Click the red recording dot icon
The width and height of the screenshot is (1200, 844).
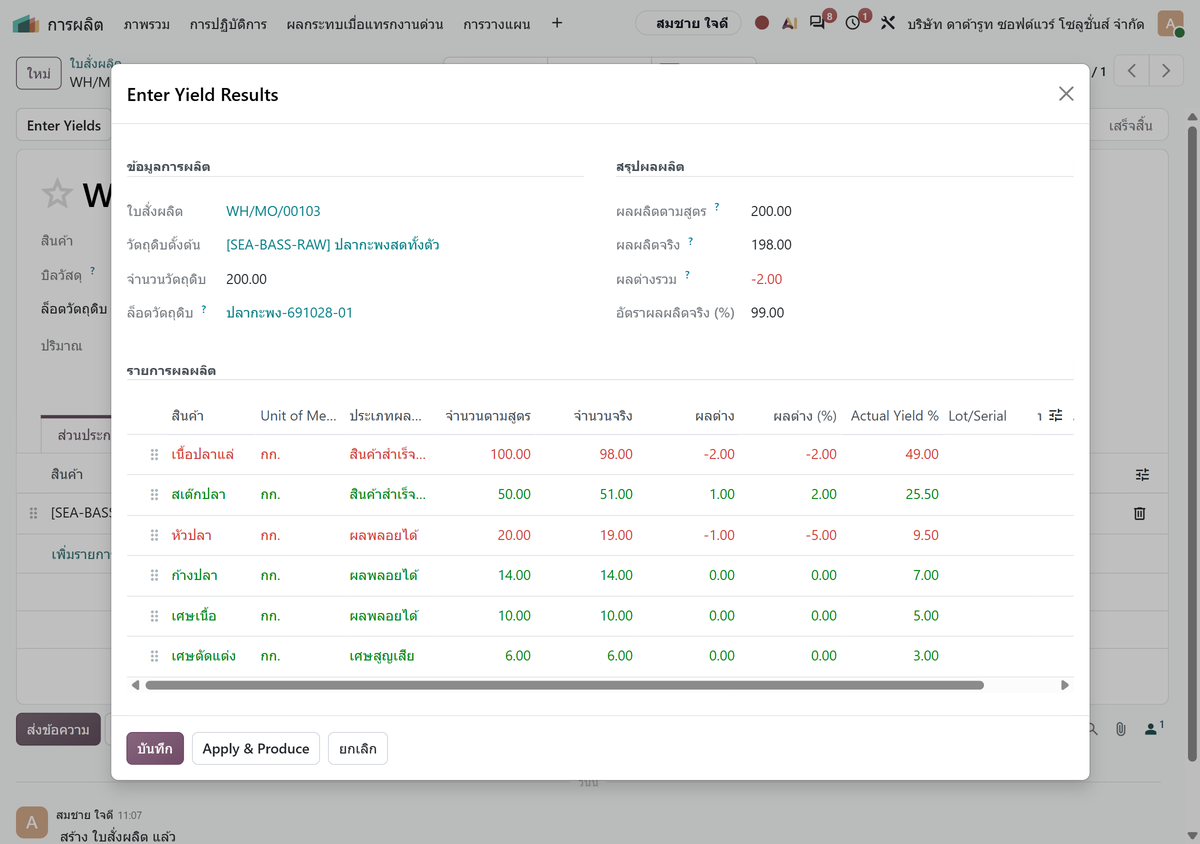(x=762, y=23)
